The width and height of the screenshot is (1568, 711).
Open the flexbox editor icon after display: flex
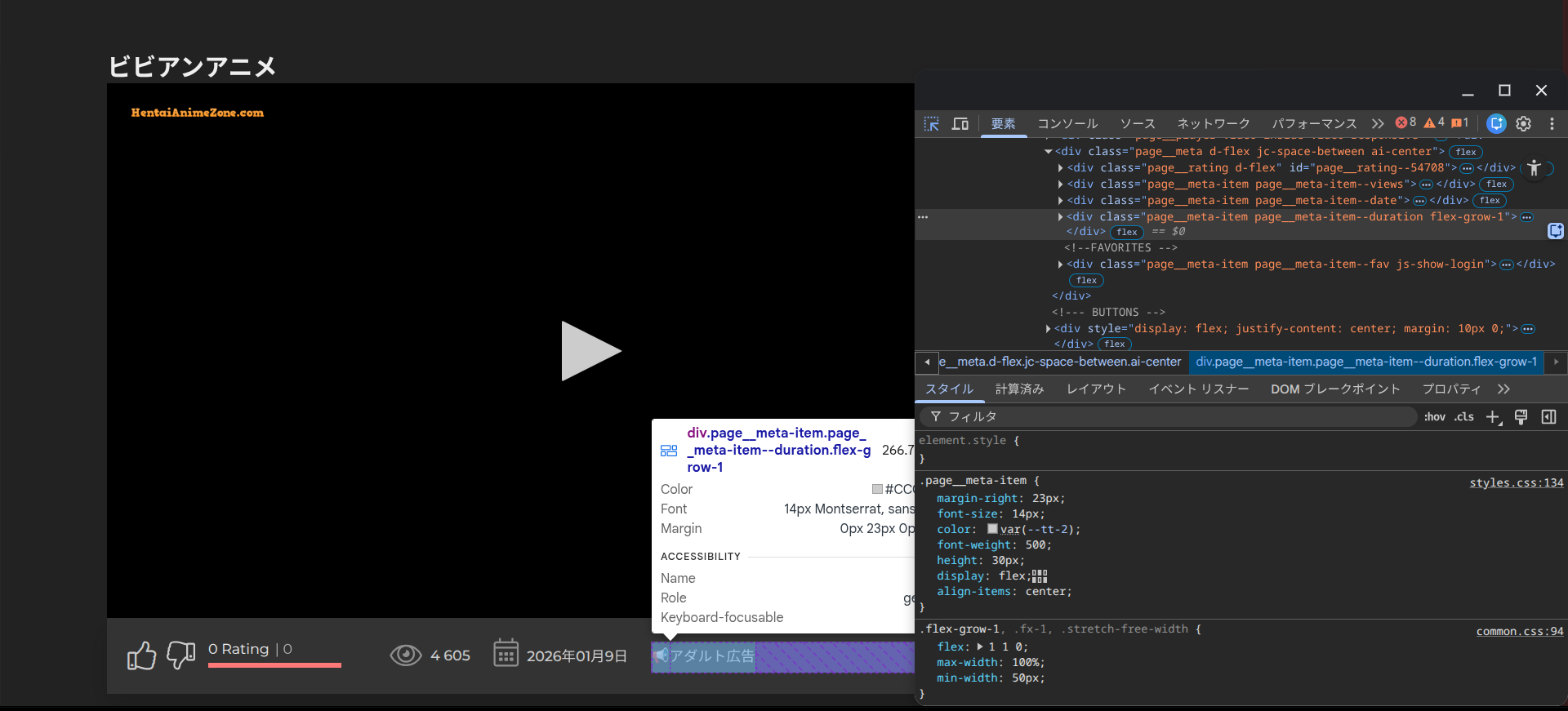click(x=1040, y=576)
